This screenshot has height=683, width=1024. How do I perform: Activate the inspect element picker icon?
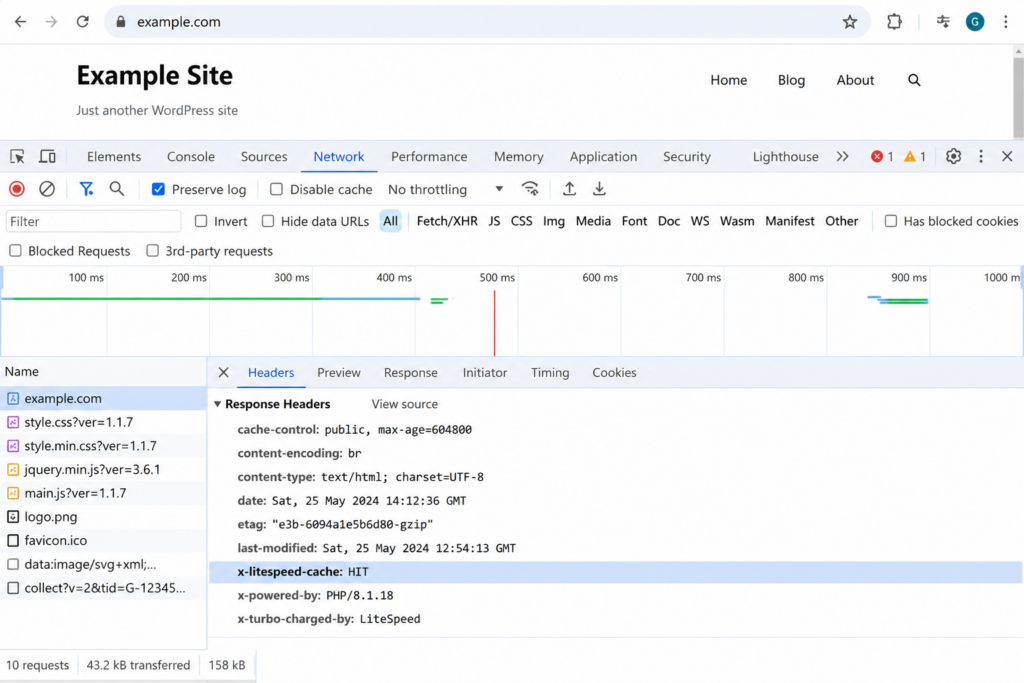18,157
